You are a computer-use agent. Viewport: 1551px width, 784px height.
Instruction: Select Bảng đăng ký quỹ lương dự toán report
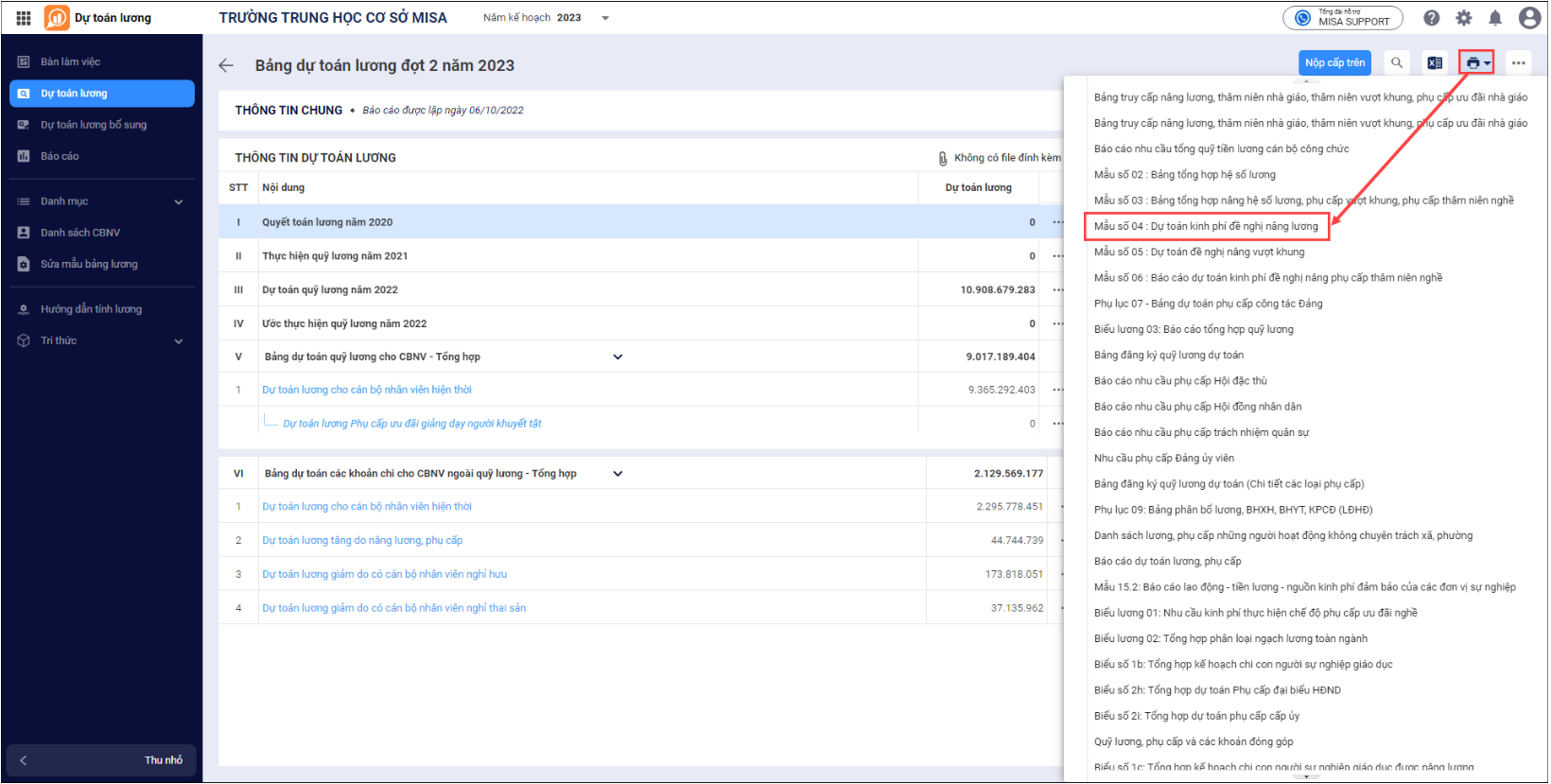pos(1169,356)
